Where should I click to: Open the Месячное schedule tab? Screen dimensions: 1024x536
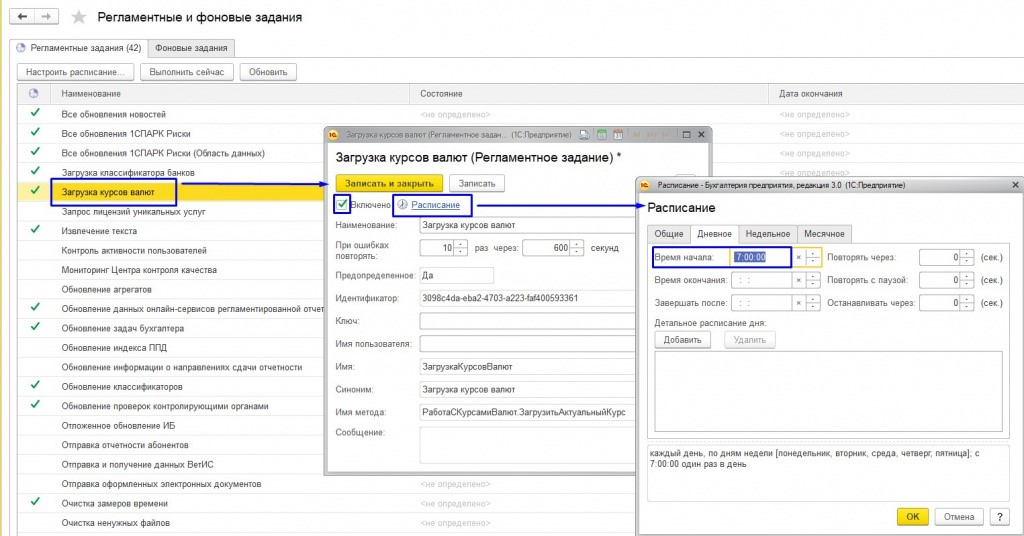point(824,233)
